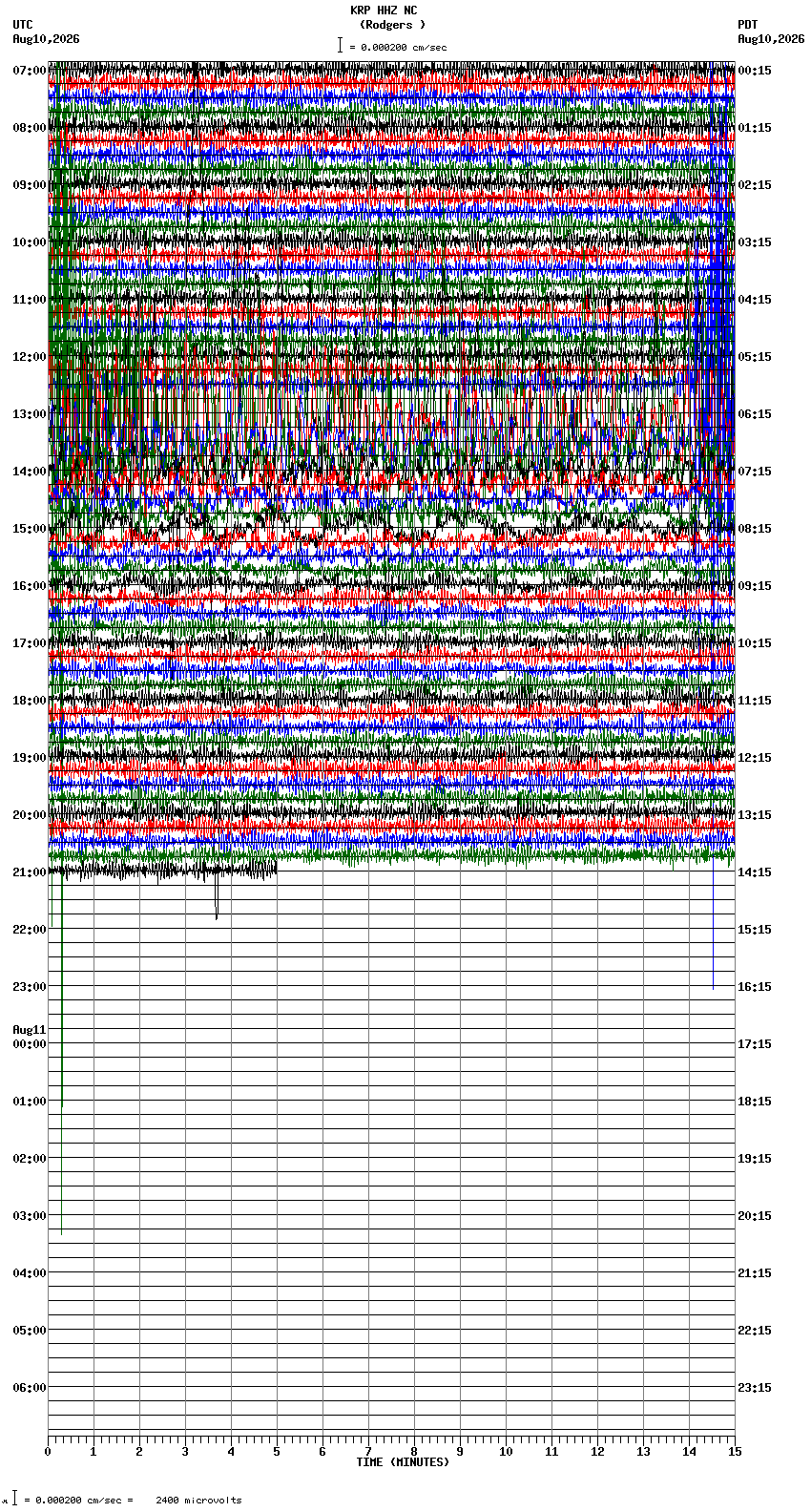Click the 20:00 UTC time label
811x1512 pixels.
[x=30, y=815]
